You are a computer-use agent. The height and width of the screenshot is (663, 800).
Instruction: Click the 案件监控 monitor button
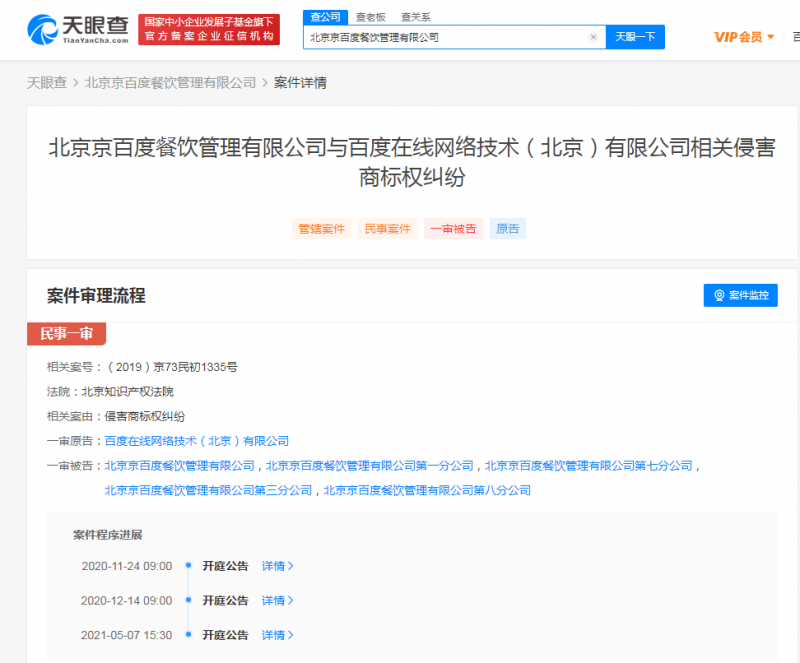pos(741,295)
